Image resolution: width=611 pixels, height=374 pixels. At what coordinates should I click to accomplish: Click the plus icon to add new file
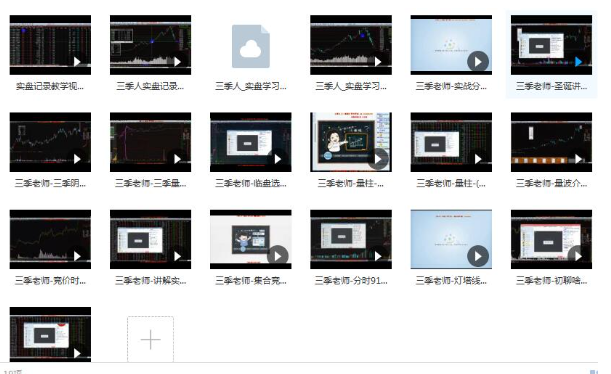[x=150, y=339]
